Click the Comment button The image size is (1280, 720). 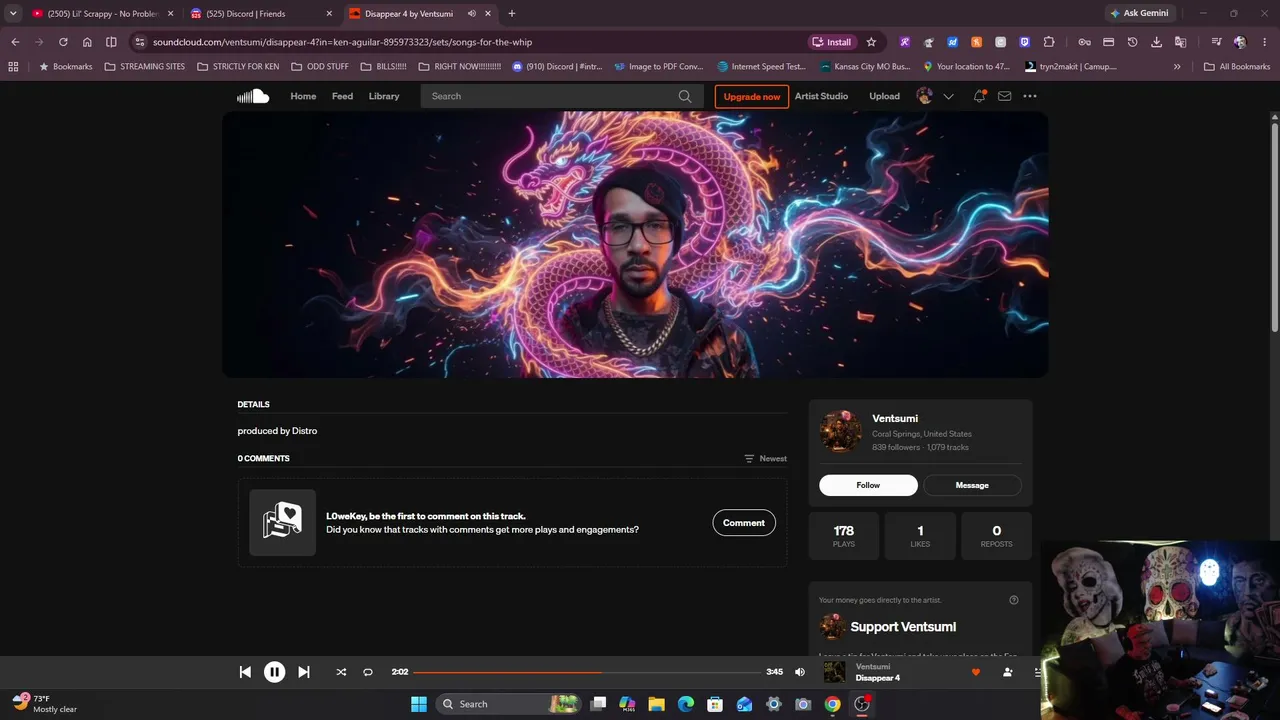click(744, 523)
